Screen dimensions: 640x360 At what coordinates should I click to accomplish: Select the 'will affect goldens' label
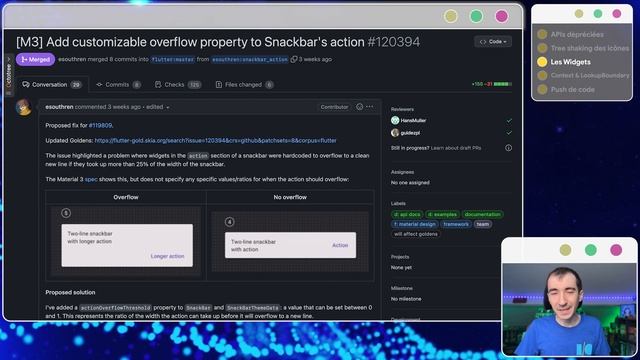coord(416,234)
